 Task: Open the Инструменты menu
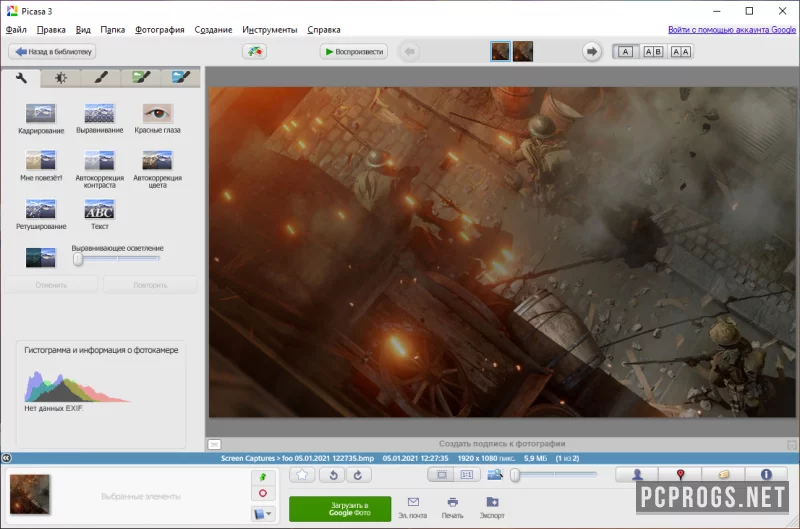pos(269,30)
